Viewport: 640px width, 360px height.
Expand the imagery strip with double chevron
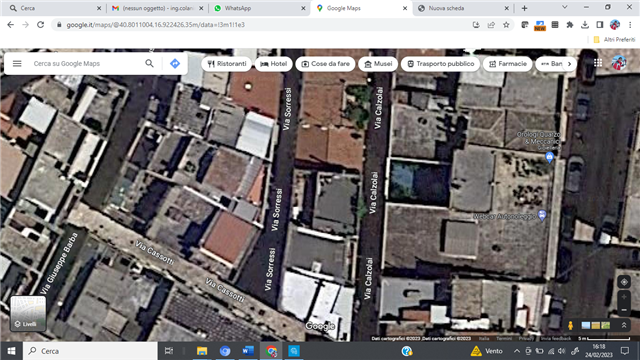tap(624, 325)
